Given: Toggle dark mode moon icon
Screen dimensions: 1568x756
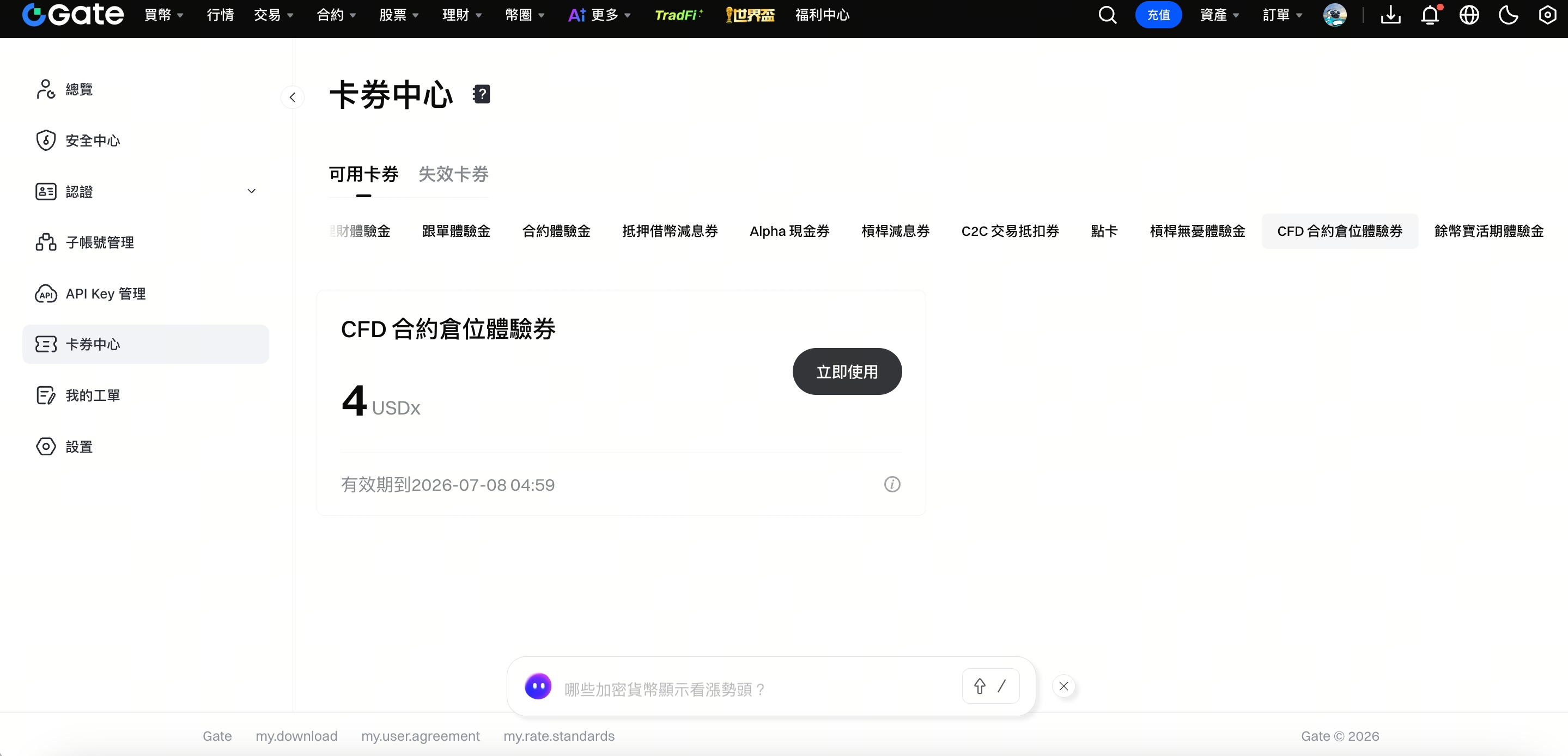Looking at the screenshot, I should (x=1508, y=15).
